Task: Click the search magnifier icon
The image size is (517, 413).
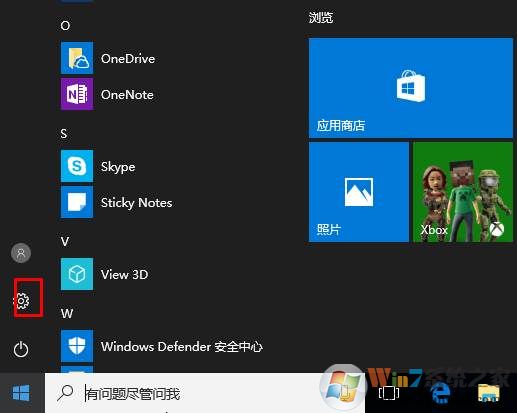Action: (65, 393)
